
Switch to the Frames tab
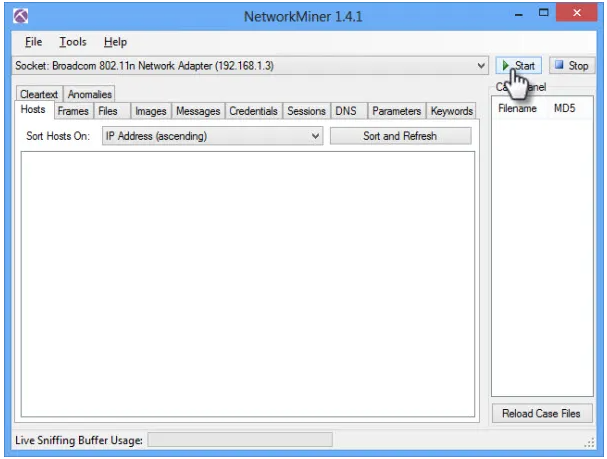pyautogui.click(x=73, y=111)
